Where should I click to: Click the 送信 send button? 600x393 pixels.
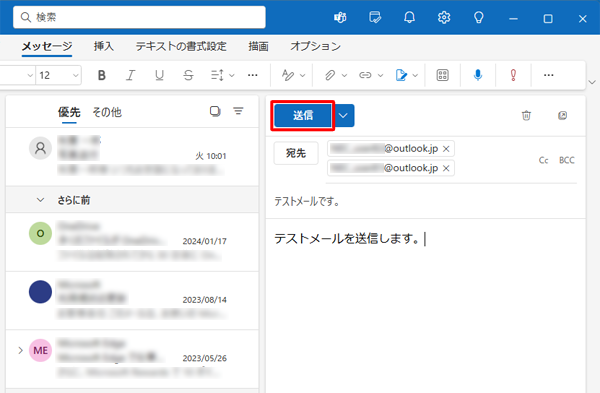[303, 115]
